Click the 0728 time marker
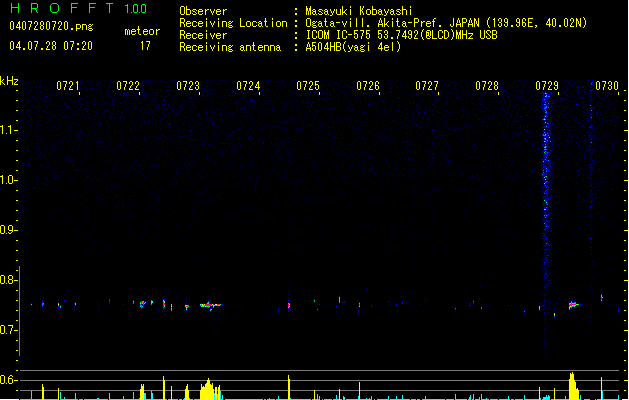 click(x=487, y=86)
